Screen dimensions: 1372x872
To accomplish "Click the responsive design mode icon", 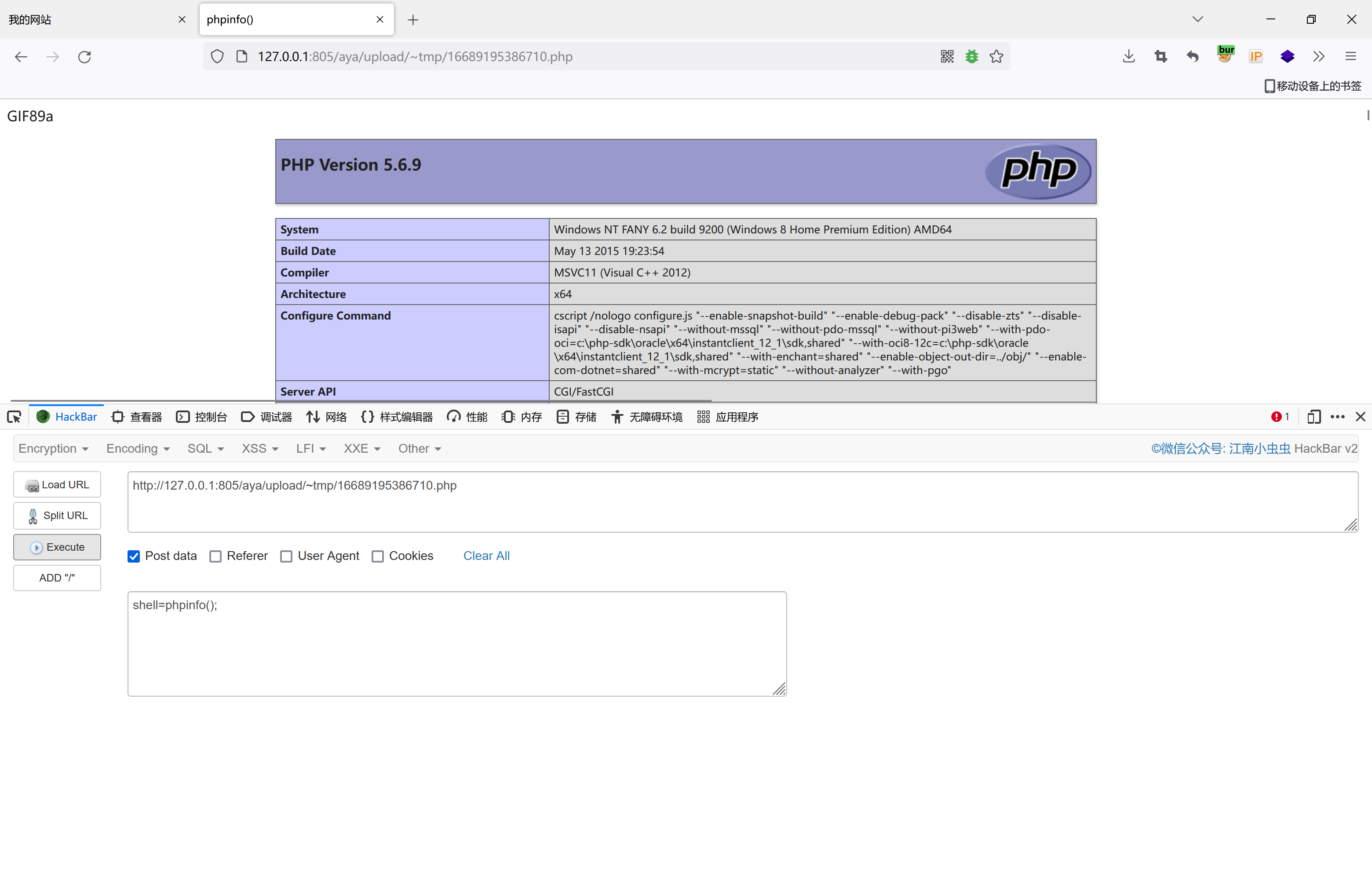I will click(x=1314, y=417).
